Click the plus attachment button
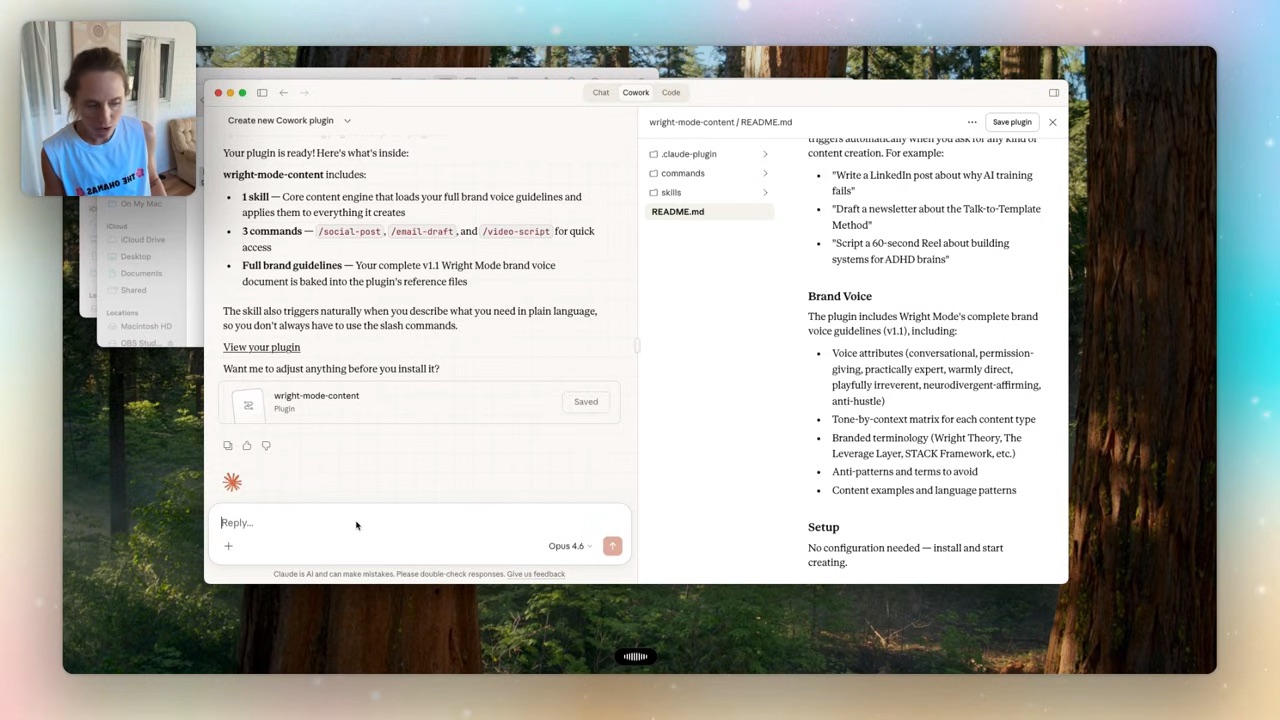Viewport: 1280px width, 720px height. 228,546
